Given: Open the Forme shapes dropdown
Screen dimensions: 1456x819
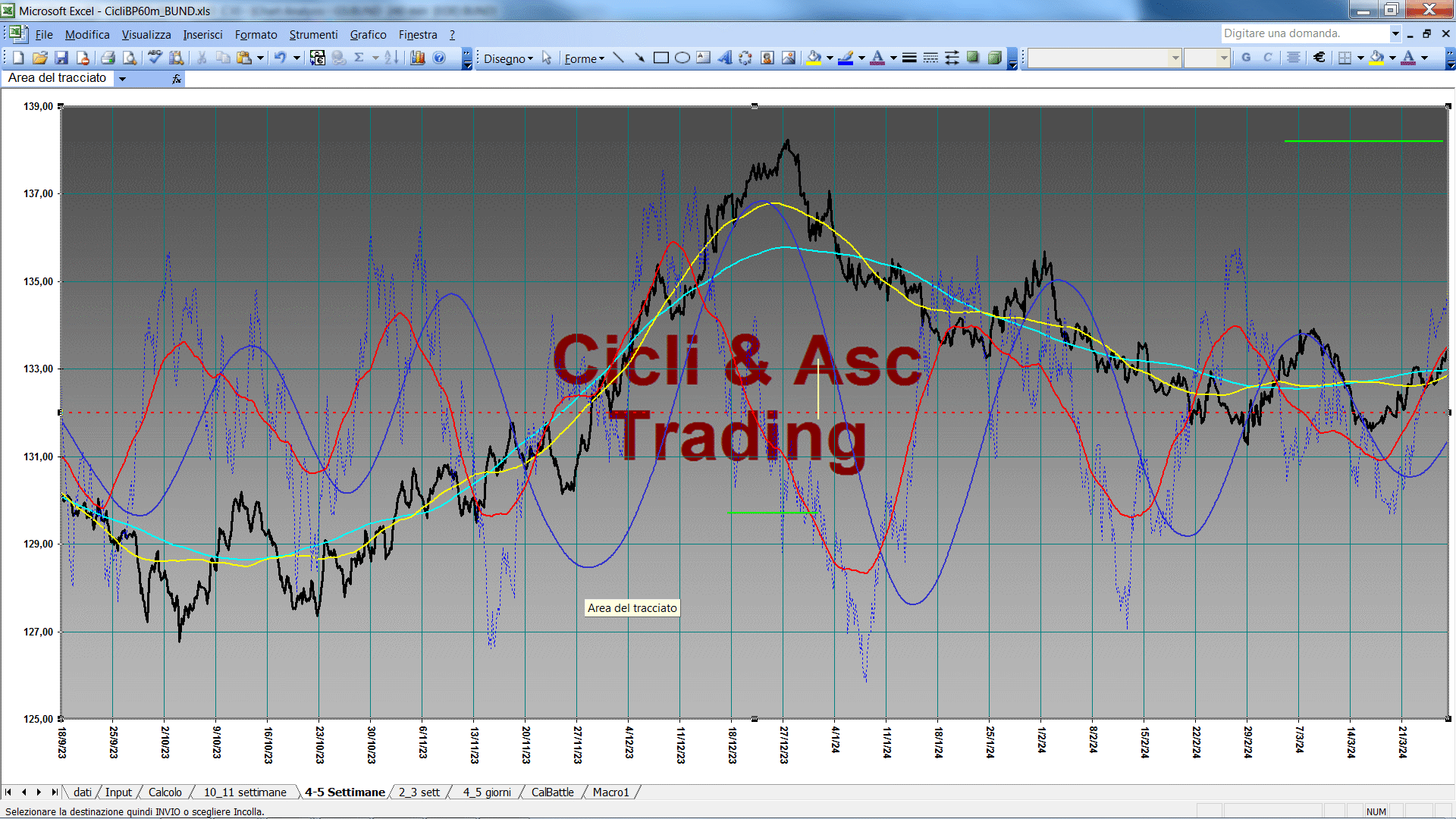Looking at the screenshot, I should point(584,58).
